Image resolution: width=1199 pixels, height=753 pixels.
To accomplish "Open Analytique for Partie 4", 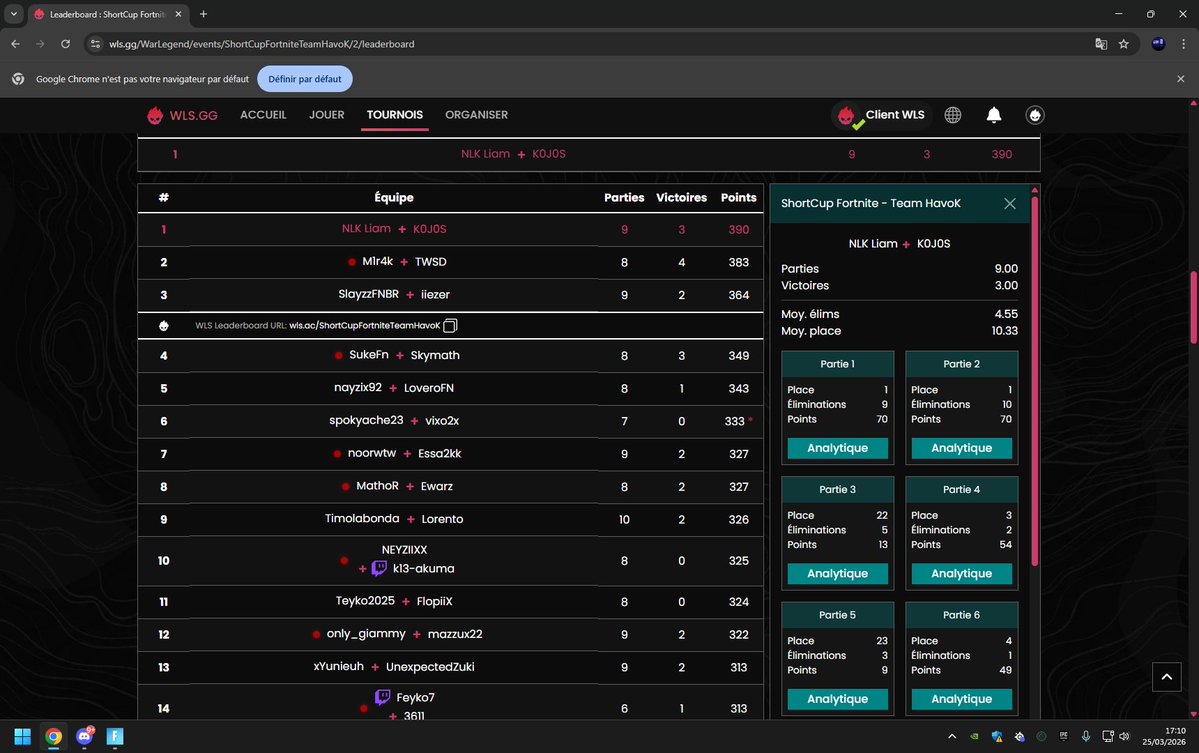I will [x=961, y=573].
